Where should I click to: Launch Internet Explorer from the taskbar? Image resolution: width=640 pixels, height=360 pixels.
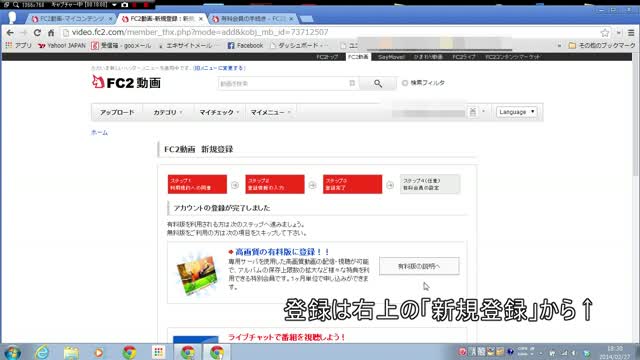pyautogui.click(x=42, y=352)
